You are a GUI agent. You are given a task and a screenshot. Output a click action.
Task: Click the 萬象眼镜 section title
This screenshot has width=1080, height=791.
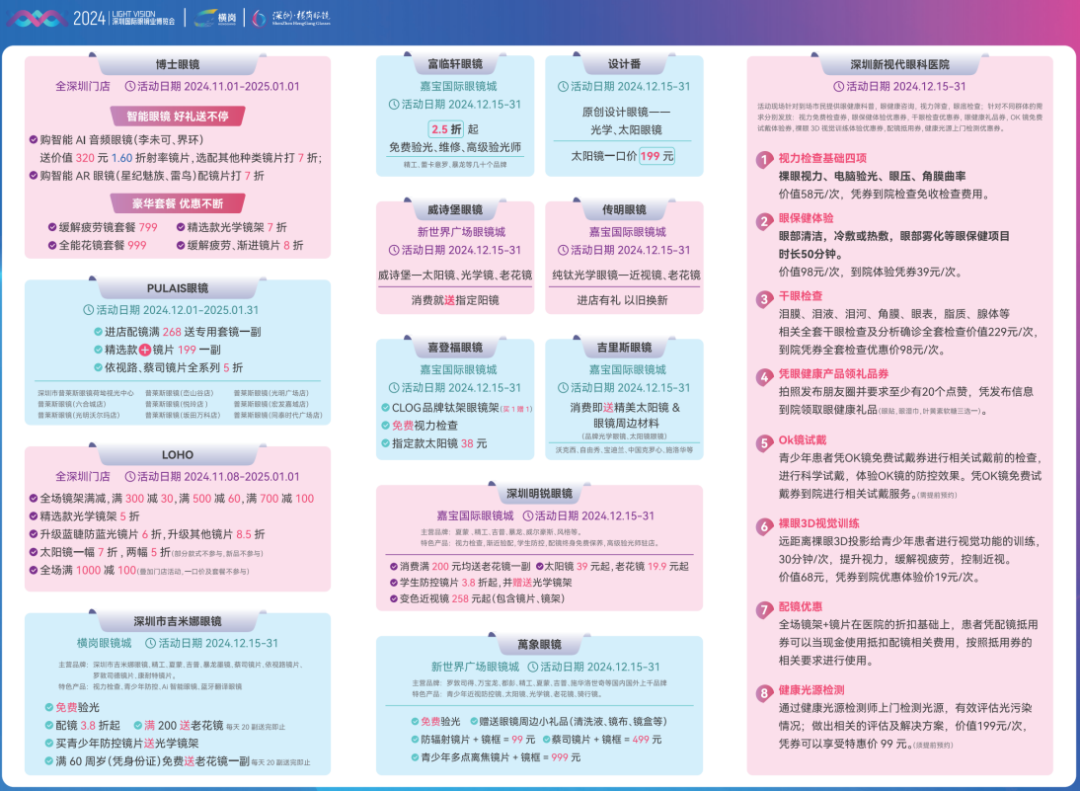point(537,645)
